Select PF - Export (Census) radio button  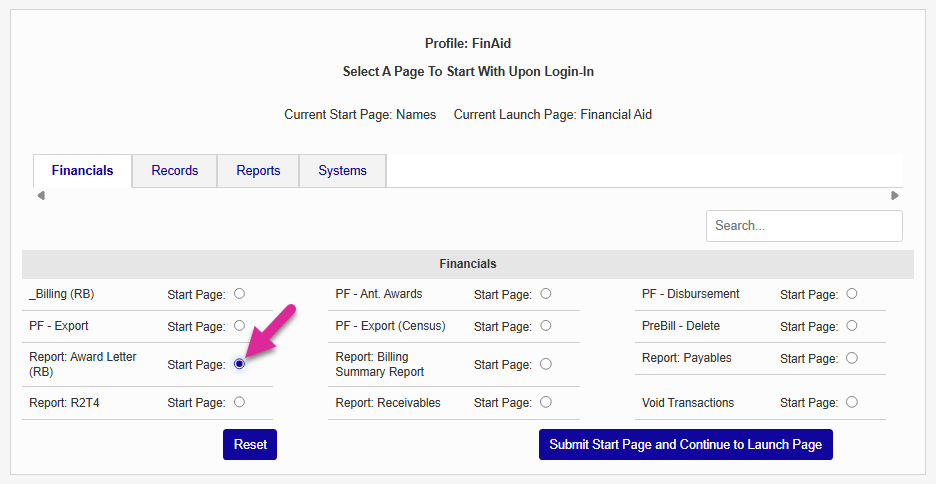(x=545, y=326)
